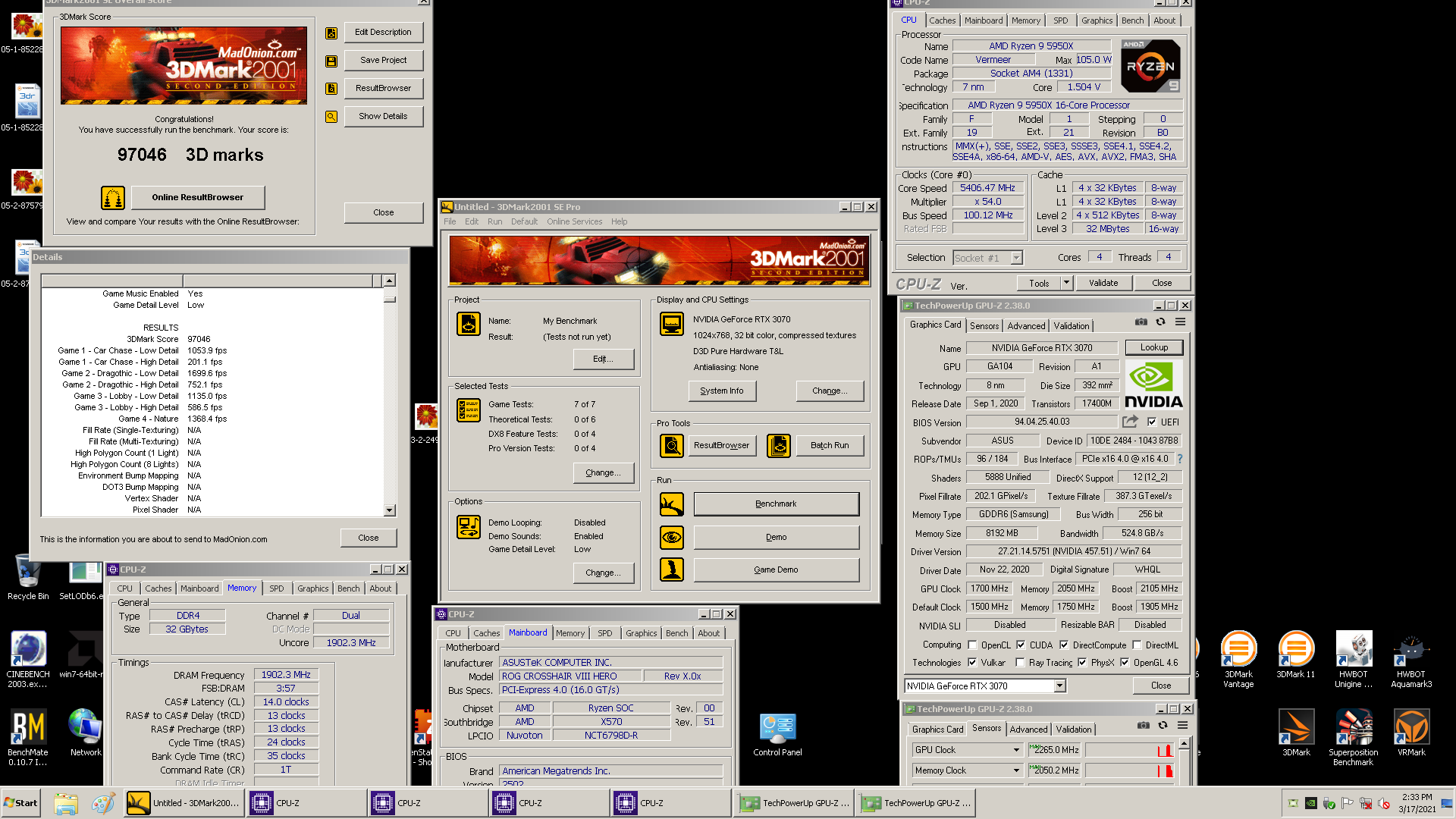Click the Save Project disk icon
The image size is (1456, 819).
point(331,61)
